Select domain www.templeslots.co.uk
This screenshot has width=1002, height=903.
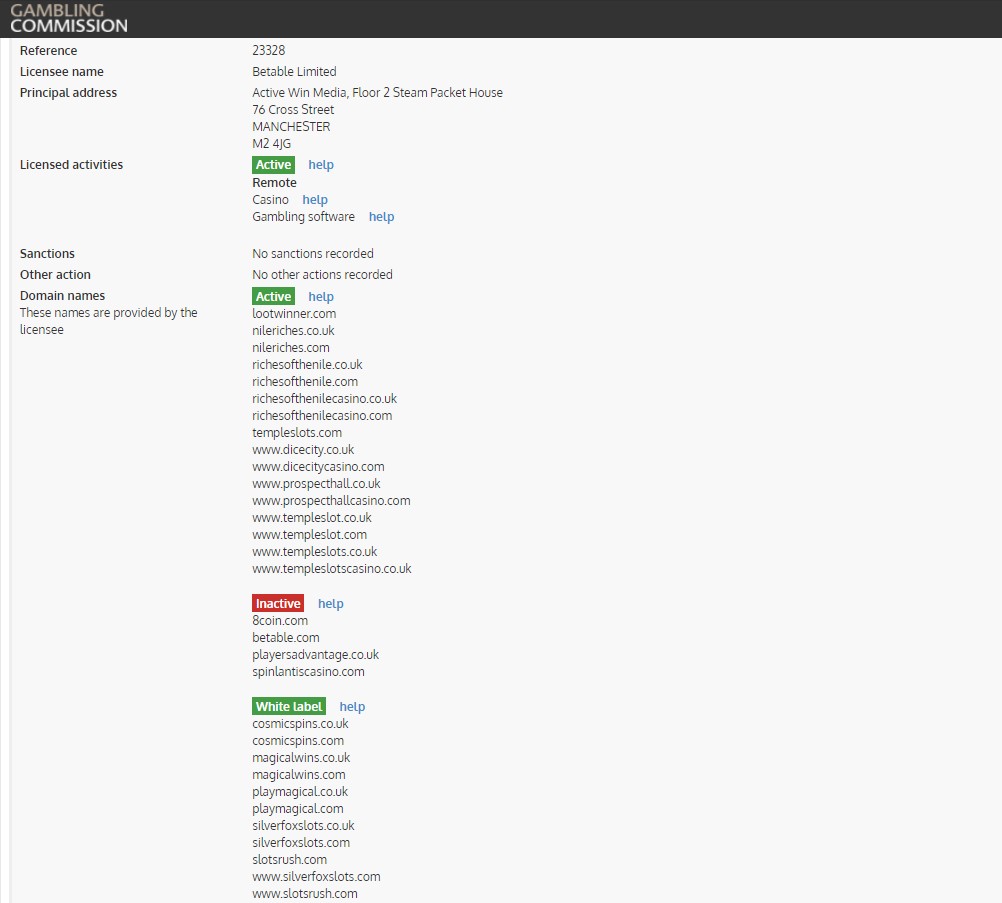point(314,552)
